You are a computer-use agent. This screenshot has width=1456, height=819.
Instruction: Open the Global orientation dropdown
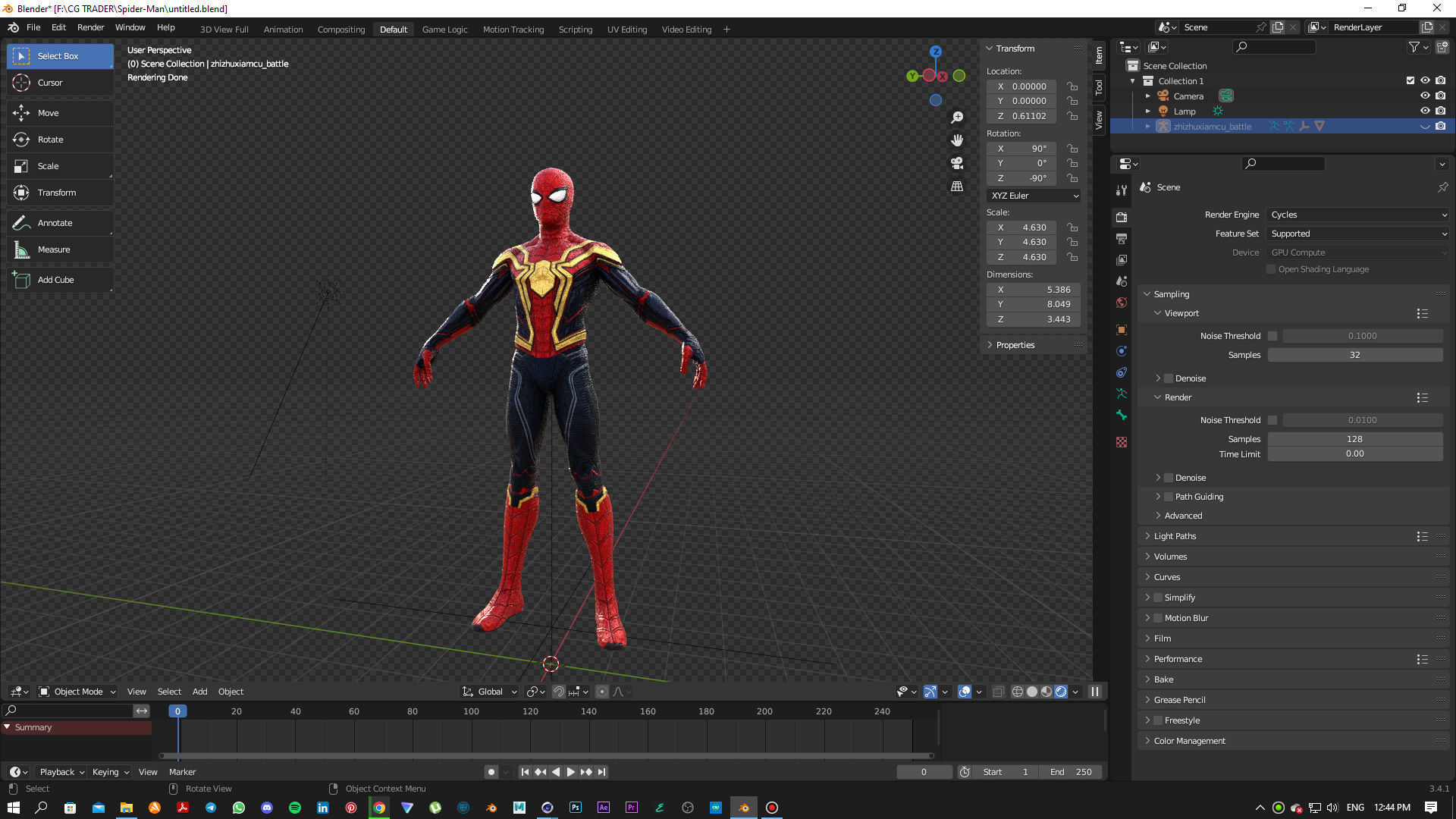pos(490,692)
